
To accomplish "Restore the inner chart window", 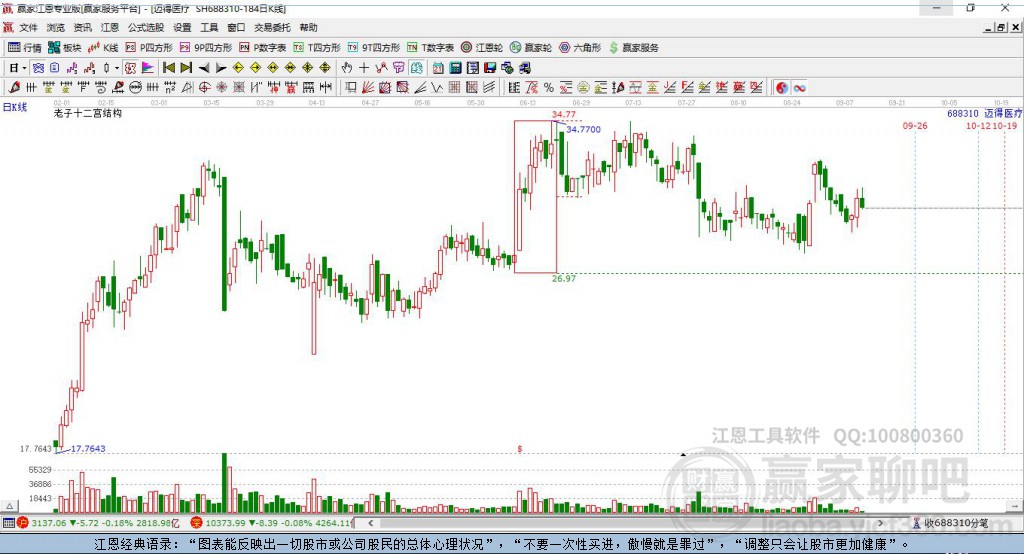I will click(1001, 27).
